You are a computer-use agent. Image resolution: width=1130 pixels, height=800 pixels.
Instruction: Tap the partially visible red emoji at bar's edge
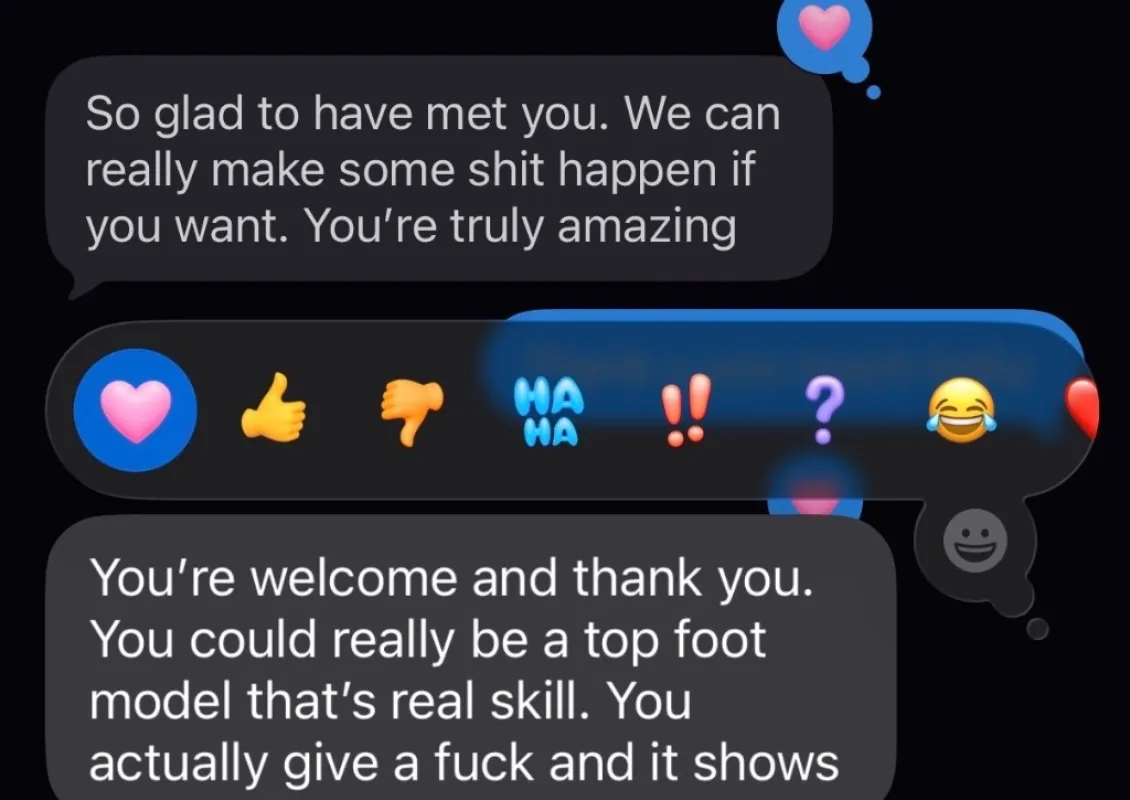tap(1082, 409)
